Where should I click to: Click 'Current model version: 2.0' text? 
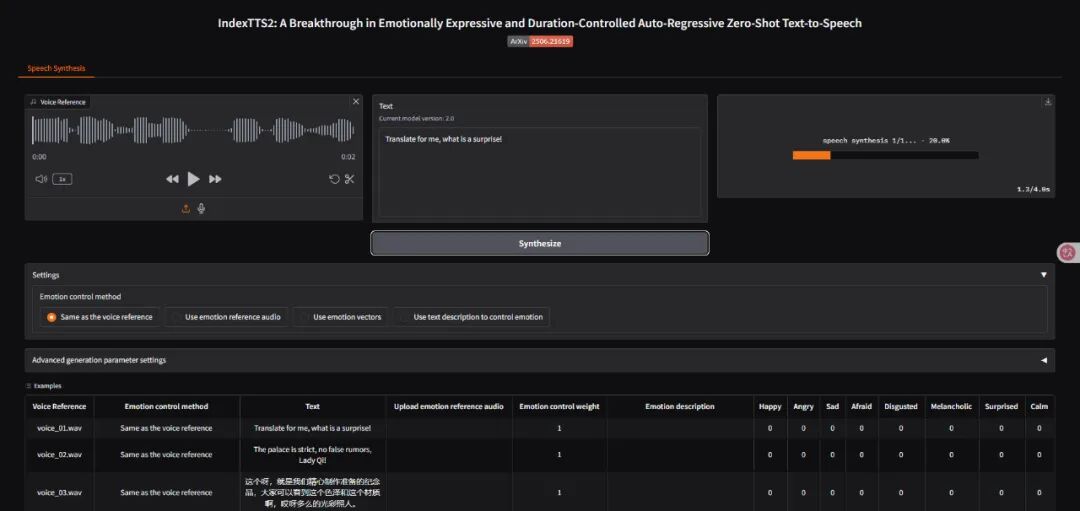pos(416,118)
